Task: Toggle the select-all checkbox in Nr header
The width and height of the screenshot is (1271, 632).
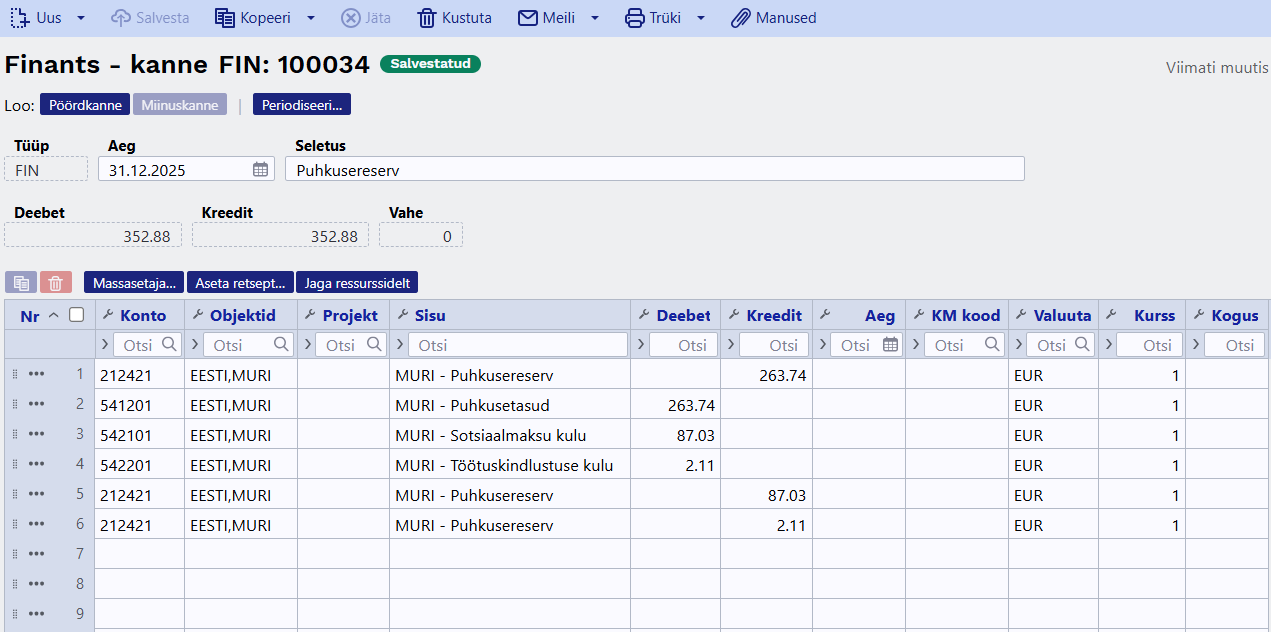Action: (x=76, y=315)
